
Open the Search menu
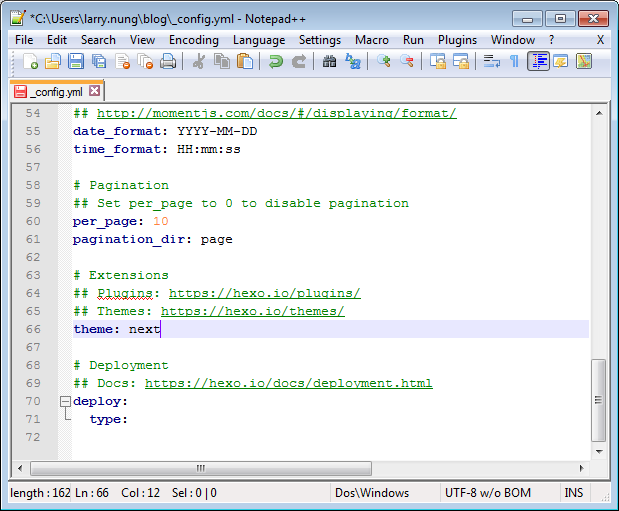click(x=98, y=40)
